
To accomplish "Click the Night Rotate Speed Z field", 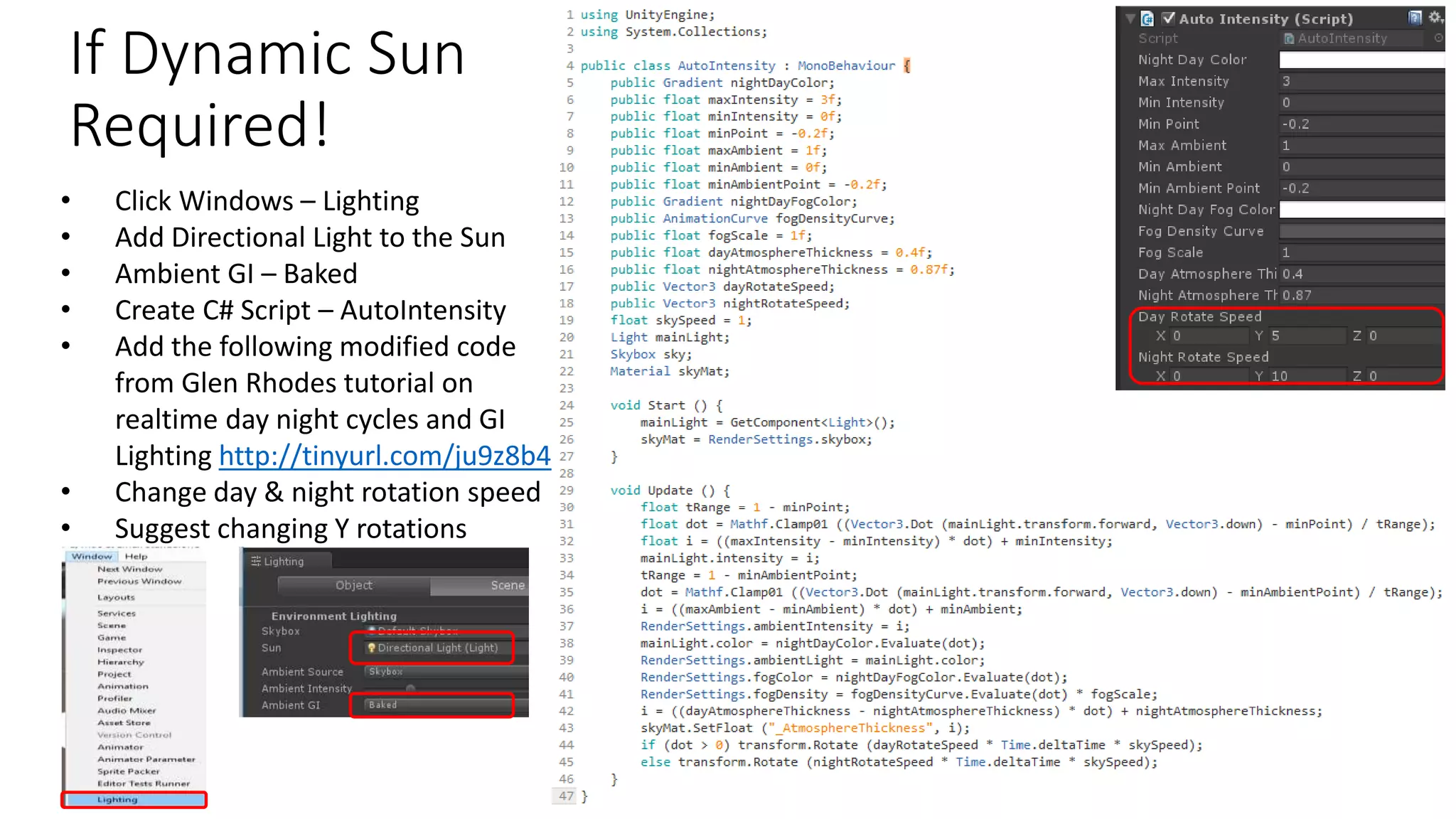I will pos(1404,376).
